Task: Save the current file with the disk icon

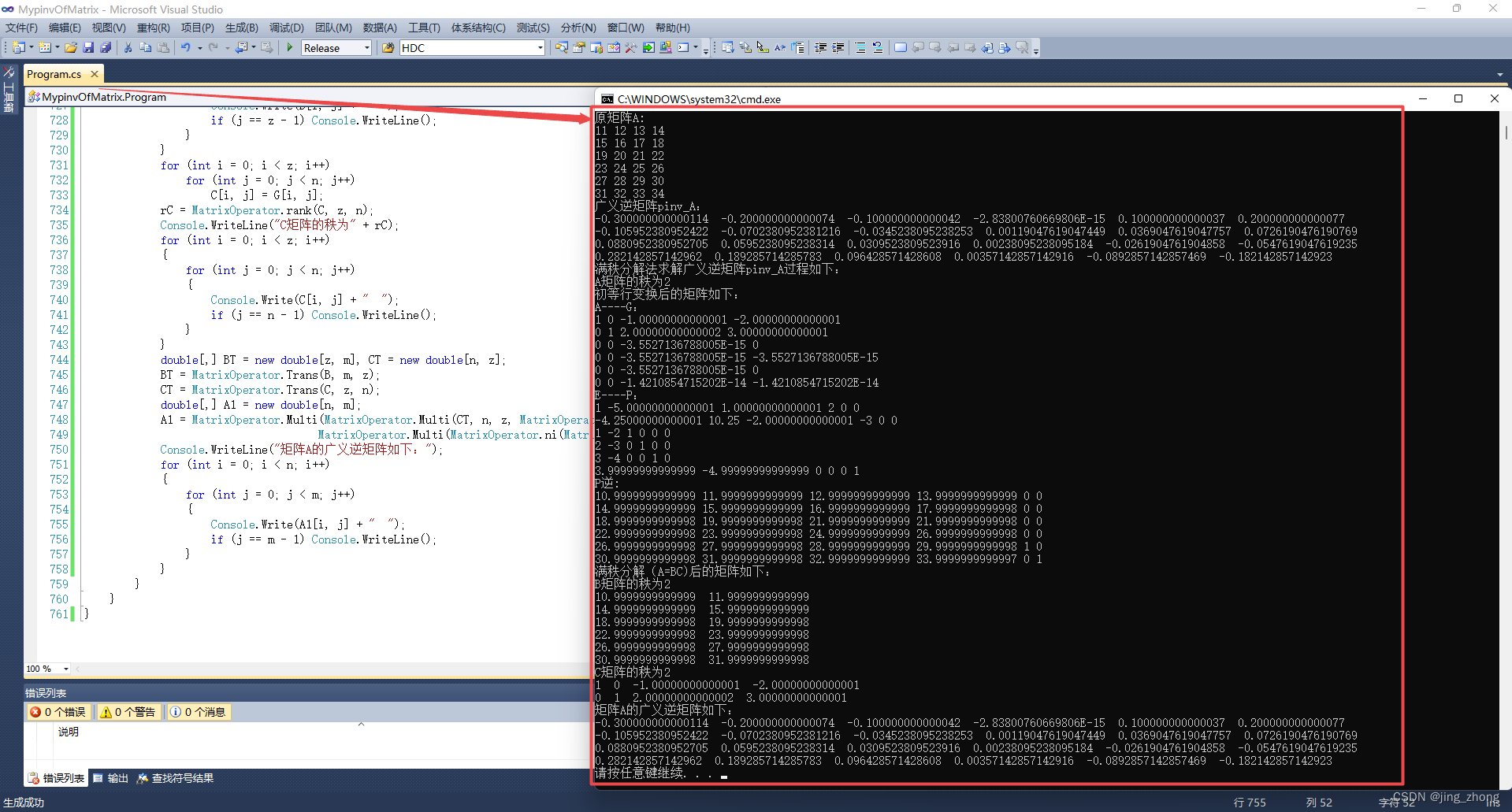Action: pyautogui.click(x=88, y=48)
